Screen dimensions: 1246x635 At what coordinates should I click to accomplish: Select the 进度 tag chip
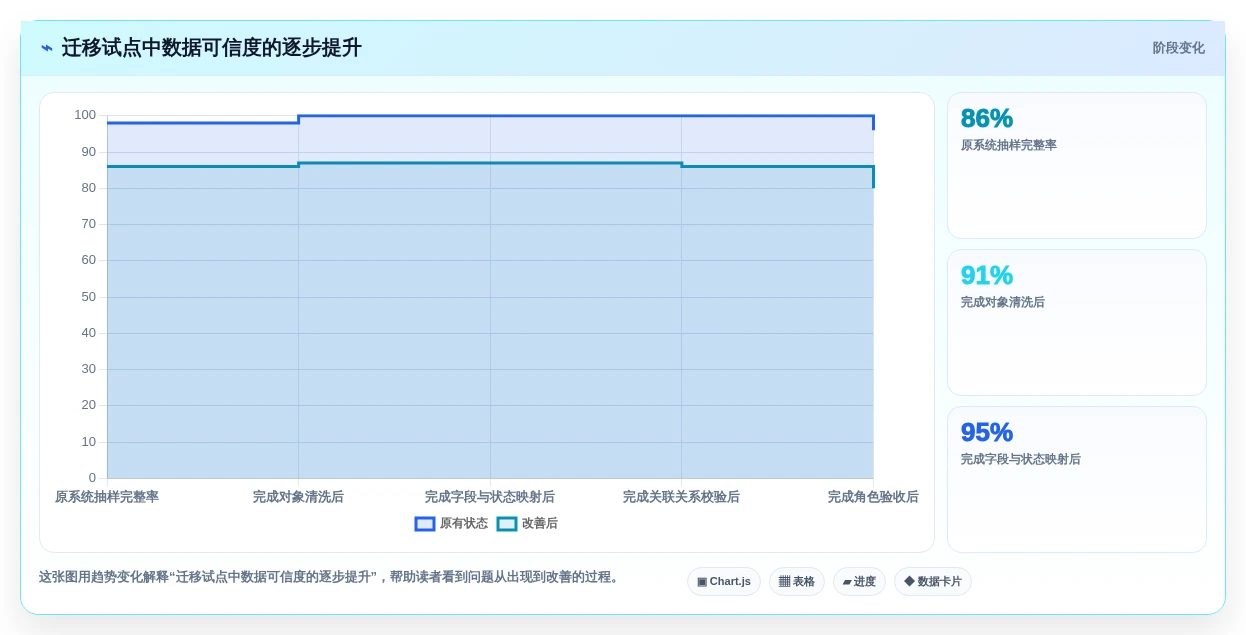coord(859,582)
